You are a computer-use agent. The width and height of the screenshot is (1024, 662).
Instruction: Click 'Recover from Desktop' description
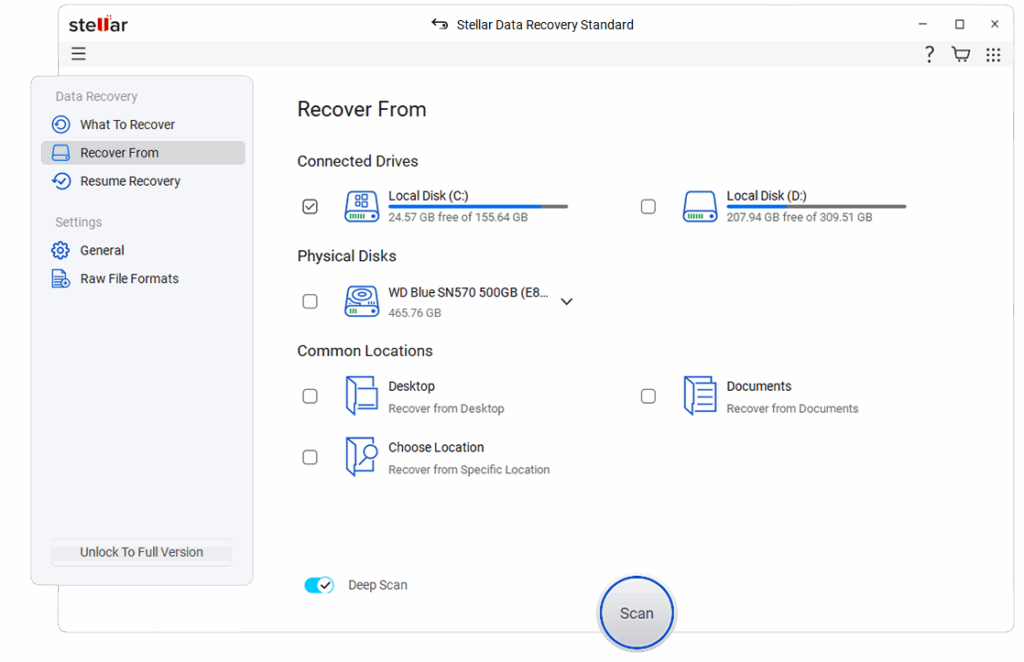446,409
